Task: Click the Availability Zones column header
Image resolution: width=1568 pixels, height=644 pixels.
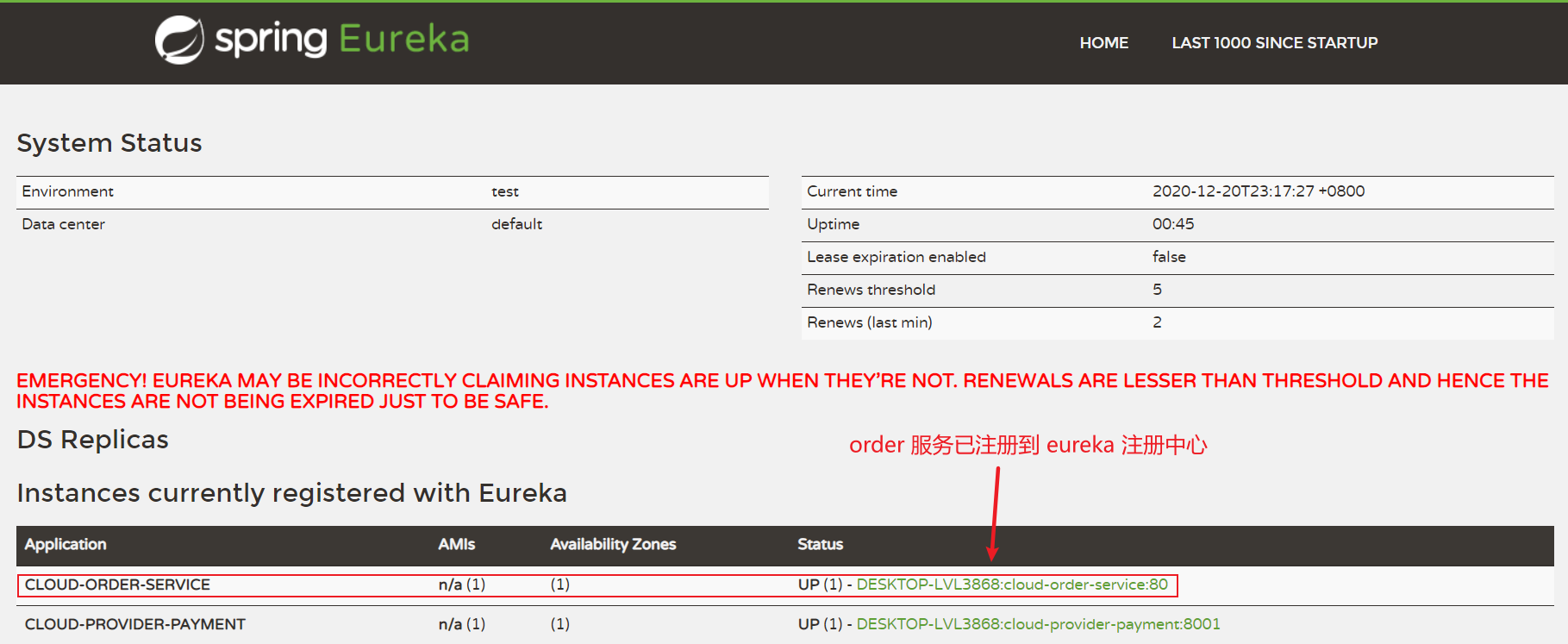Action: 613,544
